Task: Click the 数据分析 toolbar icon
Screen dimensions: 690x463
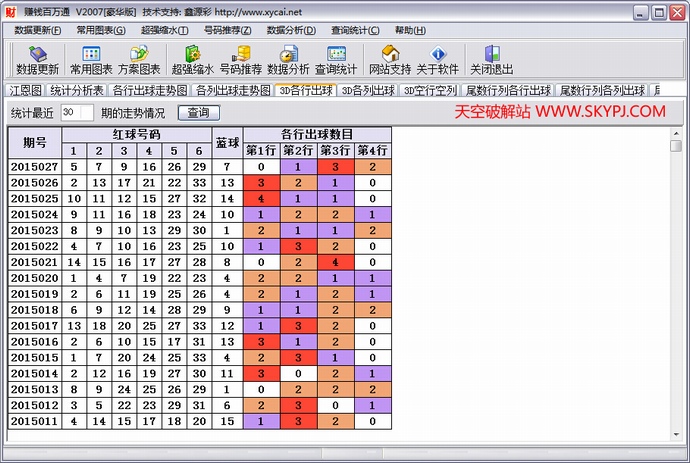Action: (290, 60)
